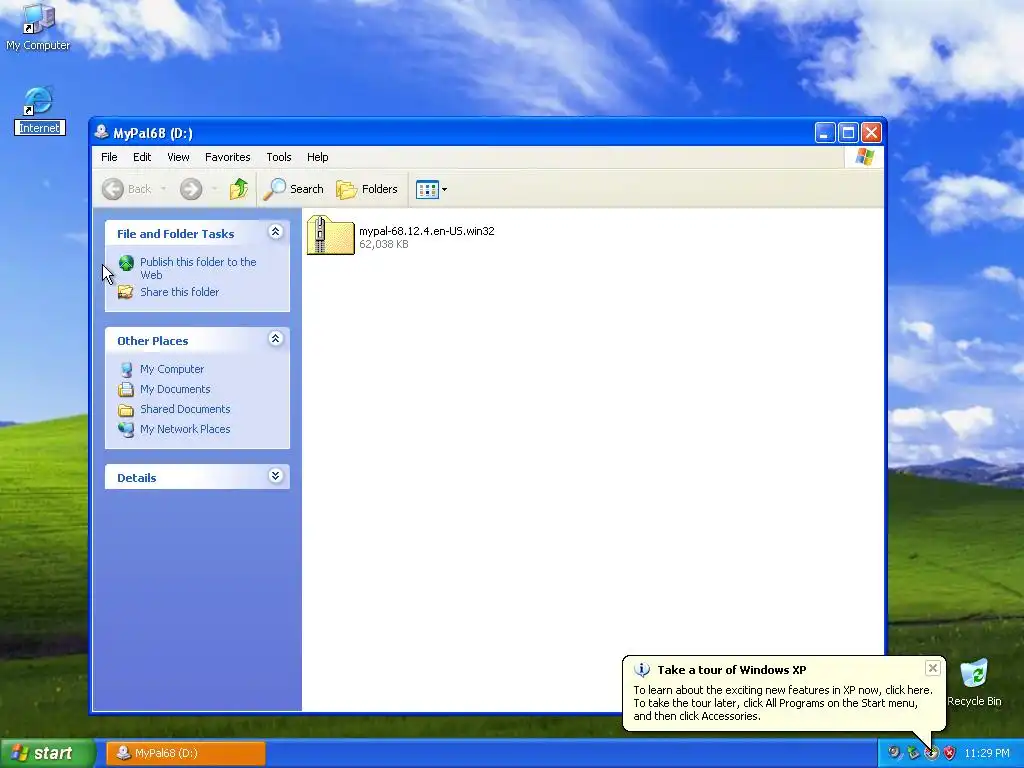Click the My Documents folder icon in sidebar
1024x768 pixels.
(126, 390)
